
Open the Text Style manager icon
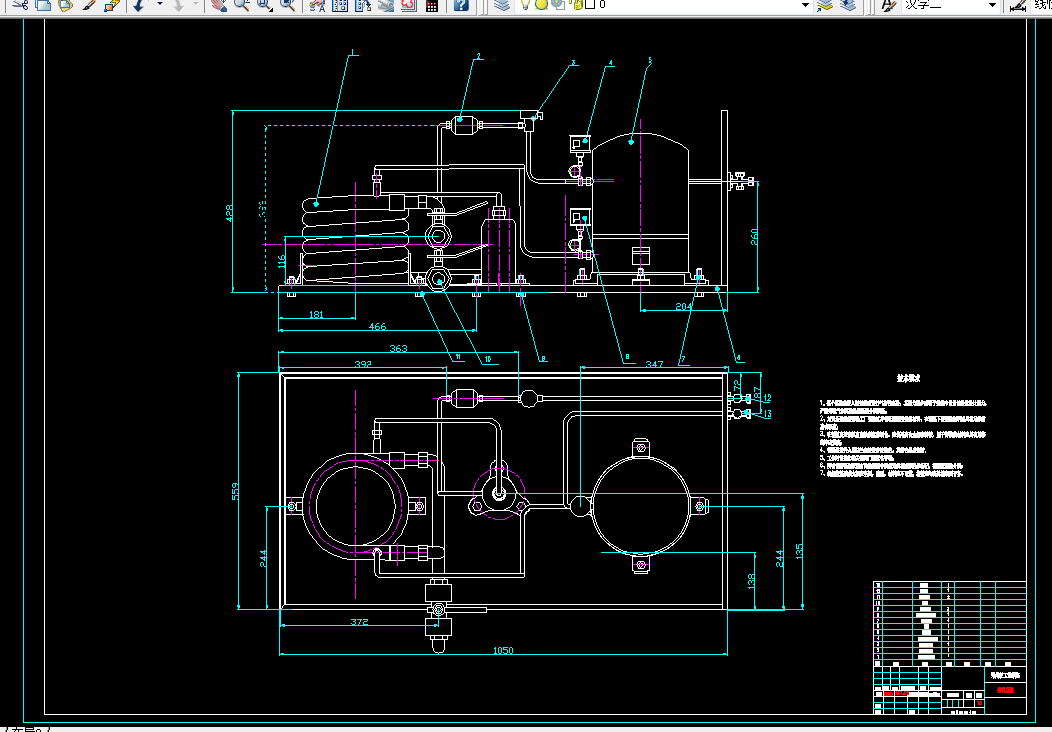pos(888,5)
